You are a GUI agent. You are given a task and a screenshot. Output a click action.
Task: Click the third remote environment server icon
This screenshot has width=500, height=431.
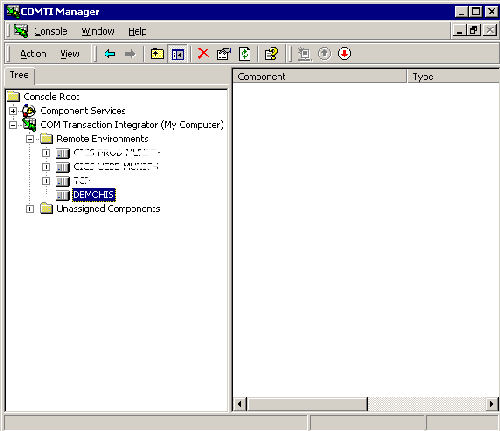pos(63,181)
